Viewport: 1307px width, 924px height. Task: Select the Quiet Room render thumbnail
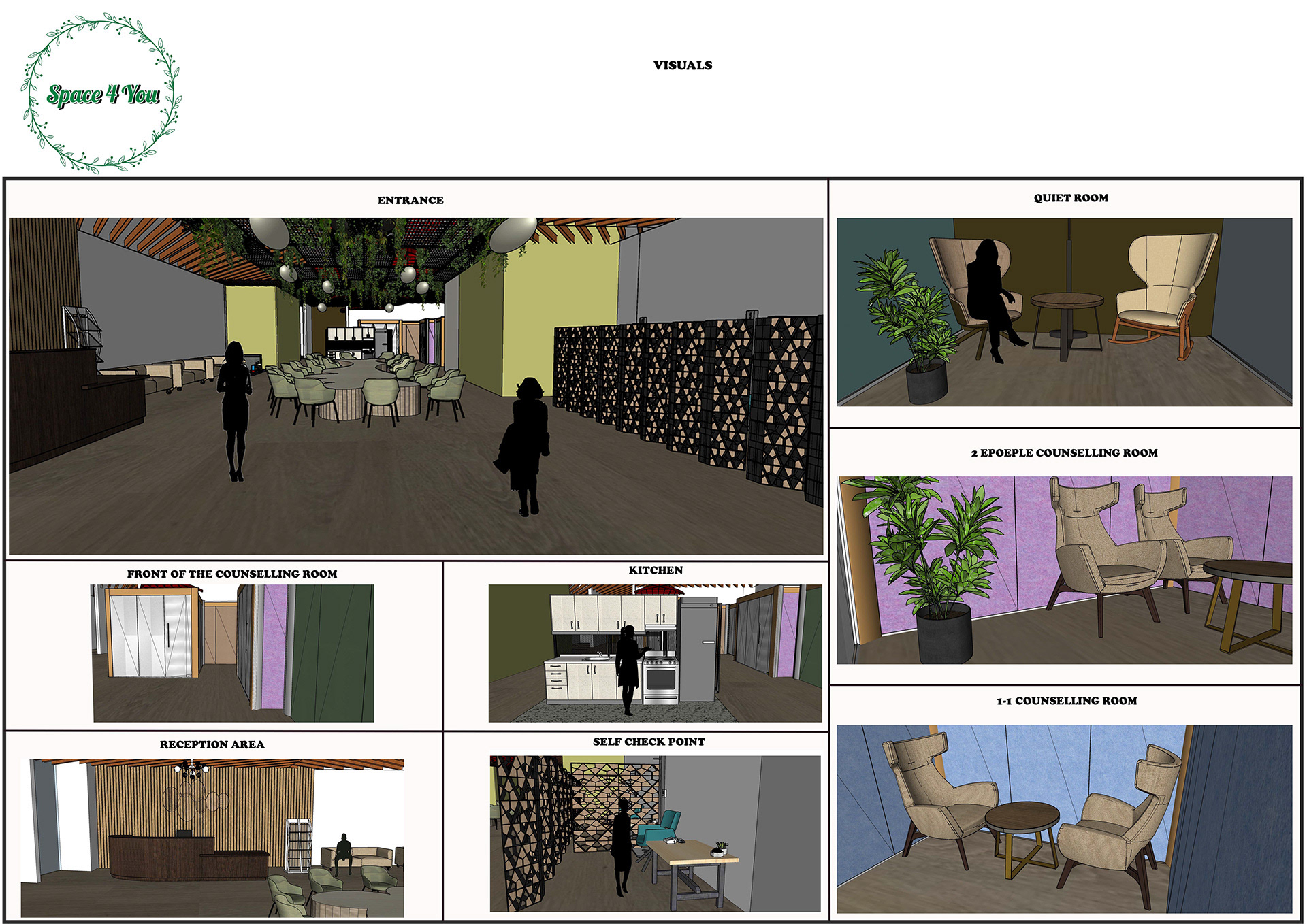click(x=1064, y=312)
